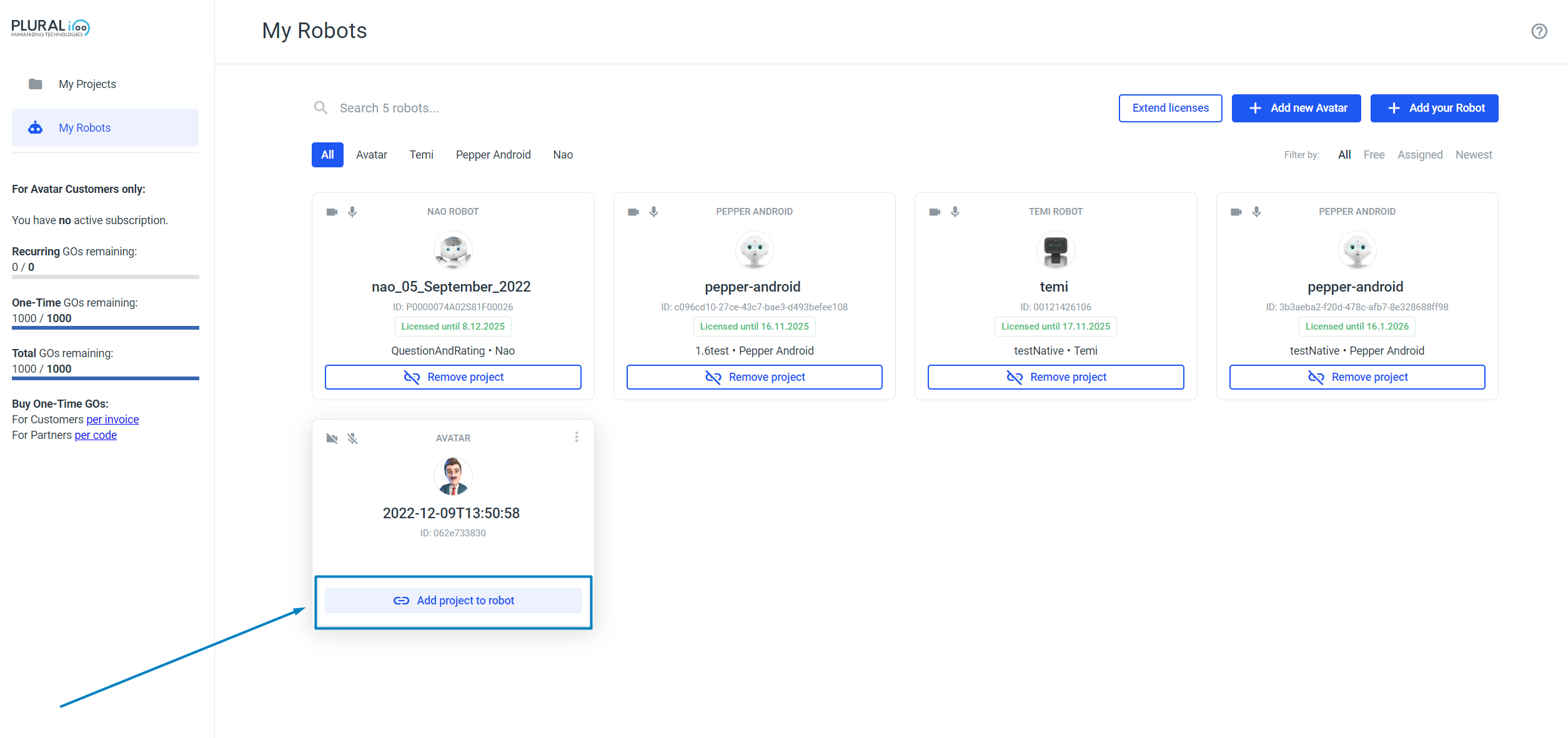The height and width of the screenshot is (738, 1568).
Task: Open the per invoice link
Action: (x=112, y=420)
